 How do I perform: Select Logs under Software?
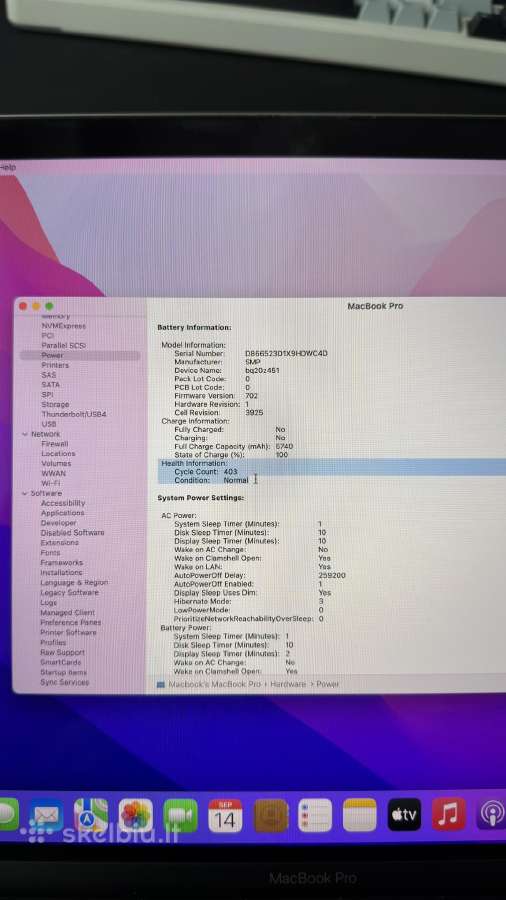(49, 602)
